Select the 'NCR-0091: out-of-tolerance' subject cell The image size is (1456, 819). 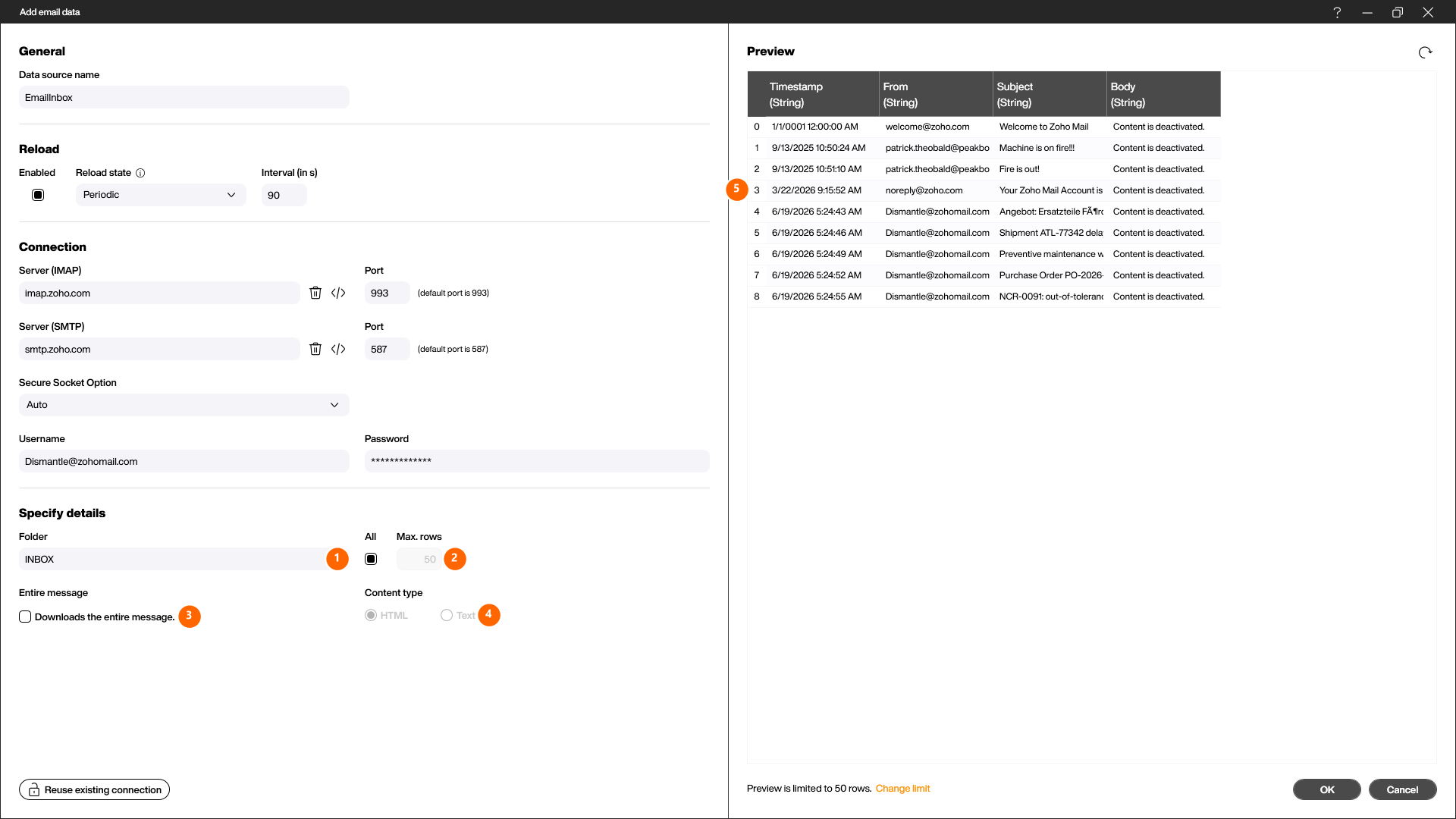1050,297
